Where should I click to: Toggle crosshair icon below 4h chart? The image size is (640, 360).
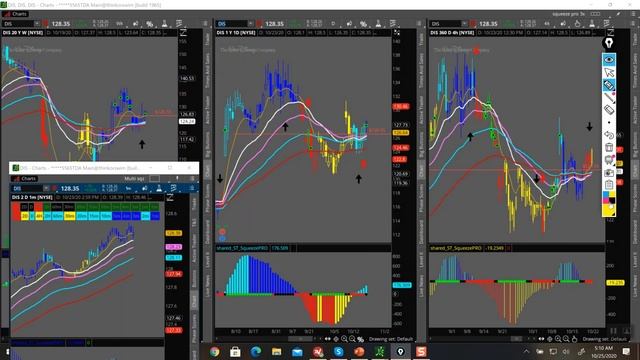point(549,339)
